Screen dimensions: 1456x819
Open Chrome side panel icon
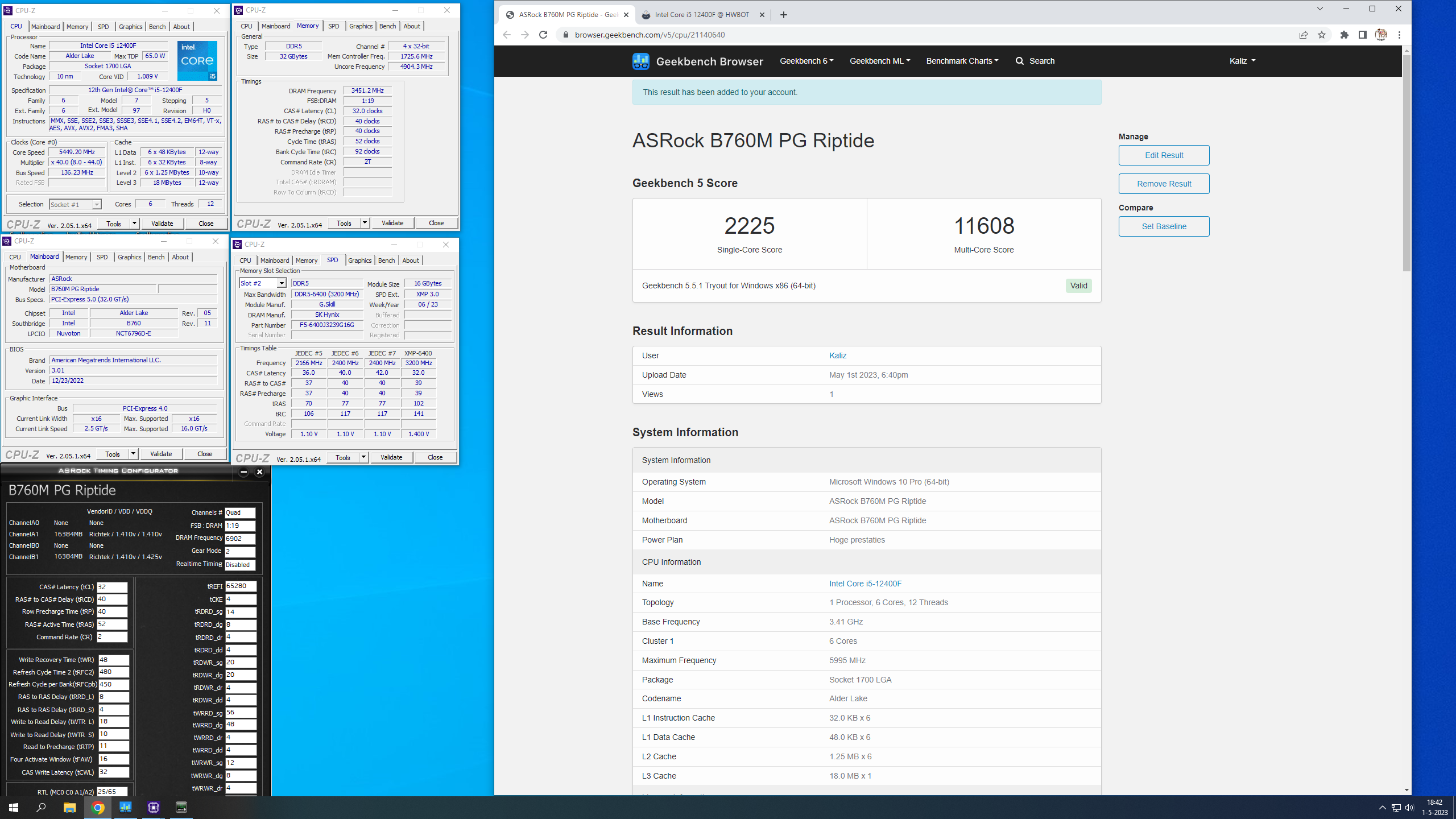point(1363,35)
